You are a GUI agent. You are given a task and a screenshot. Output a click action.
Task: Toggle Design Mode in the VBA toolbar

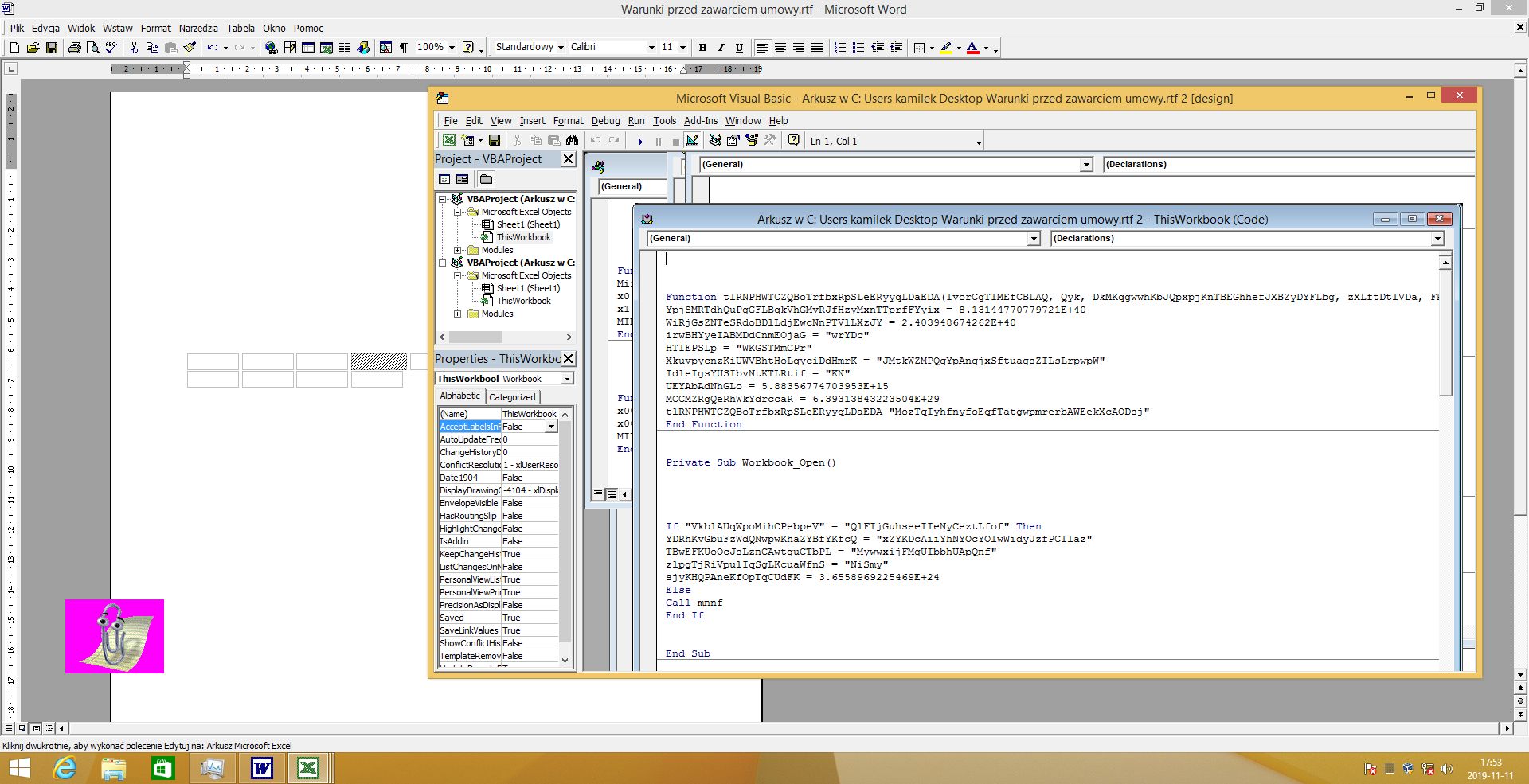pos(692,141)
